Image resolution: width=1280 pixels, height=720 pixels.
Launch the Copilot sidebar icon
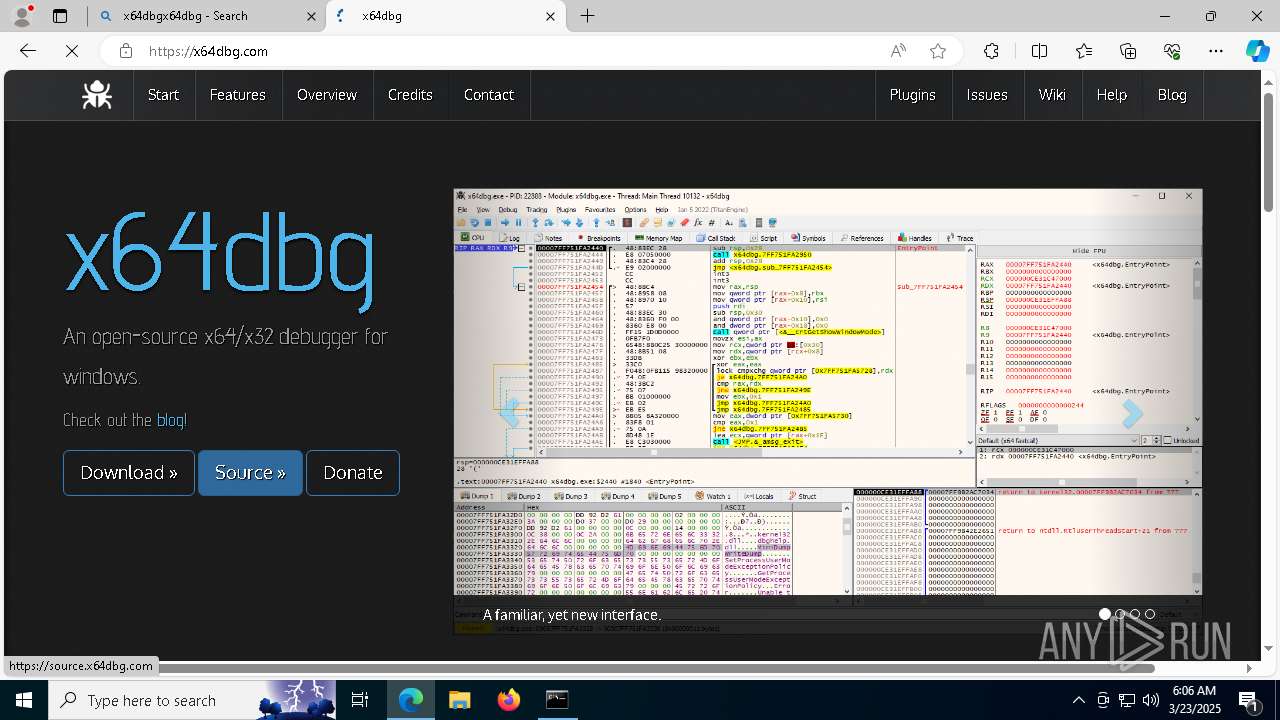pyautogui.click(x=1257, y=51)
